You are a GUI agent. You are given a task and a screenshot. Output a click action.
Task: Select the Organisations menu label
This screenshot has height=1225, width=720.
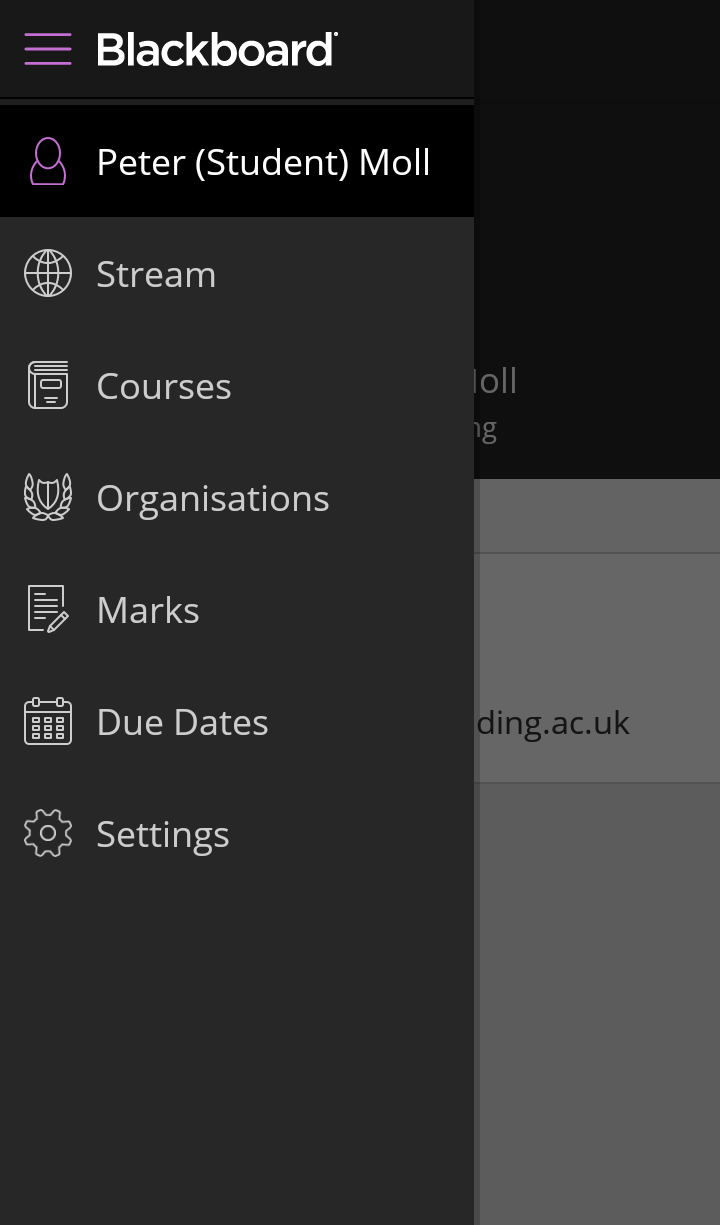coord(213,498)
